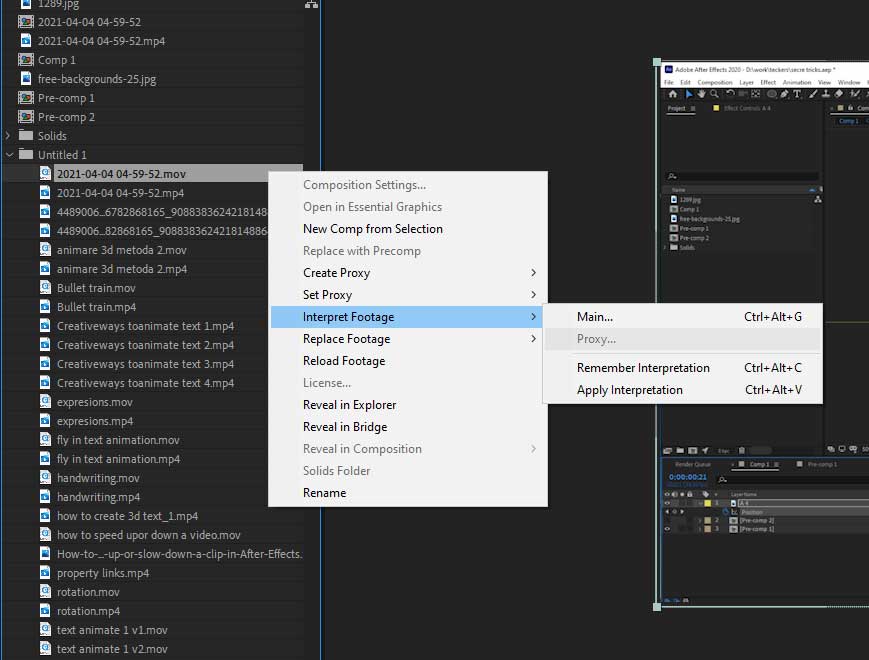869x660 pixels.
Task: Click the flowchart icon at panel top-right
Action: coord(311,5)
